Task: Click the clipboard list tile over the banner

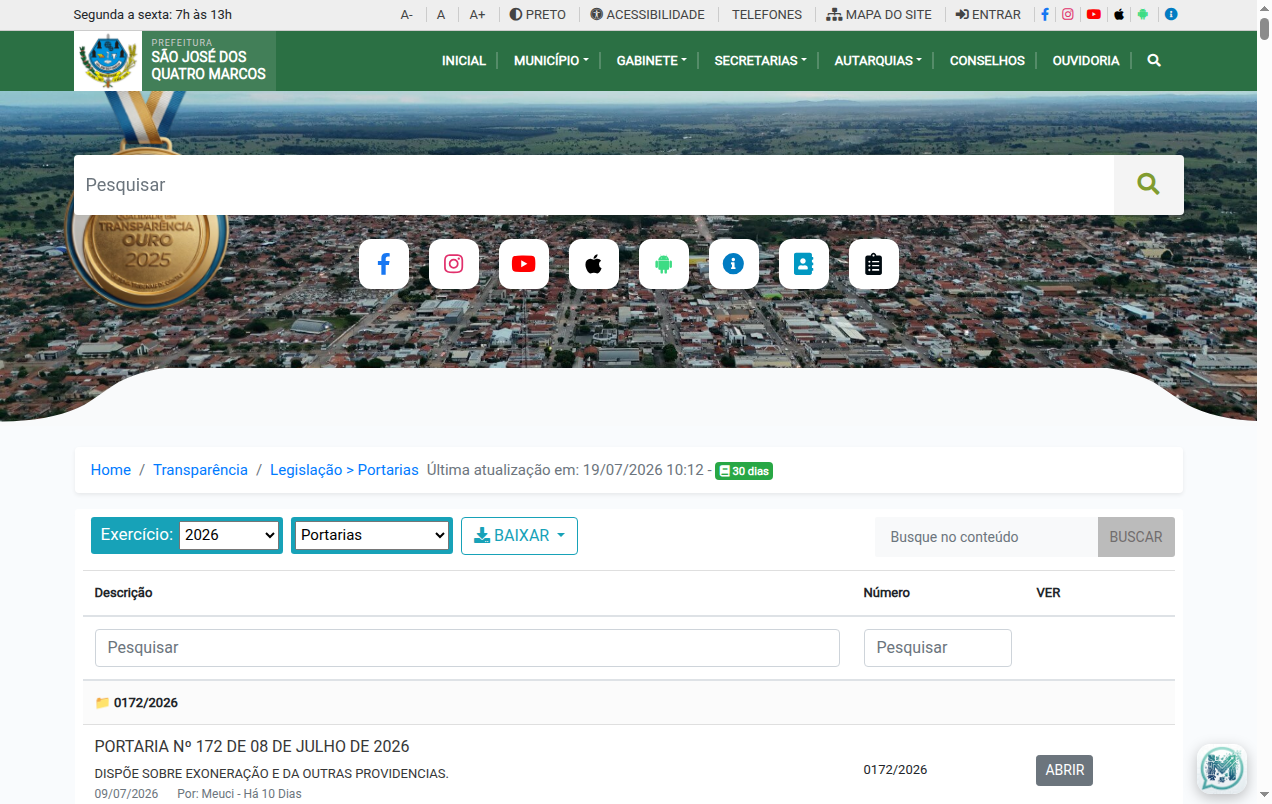Action: click(874, 264)
